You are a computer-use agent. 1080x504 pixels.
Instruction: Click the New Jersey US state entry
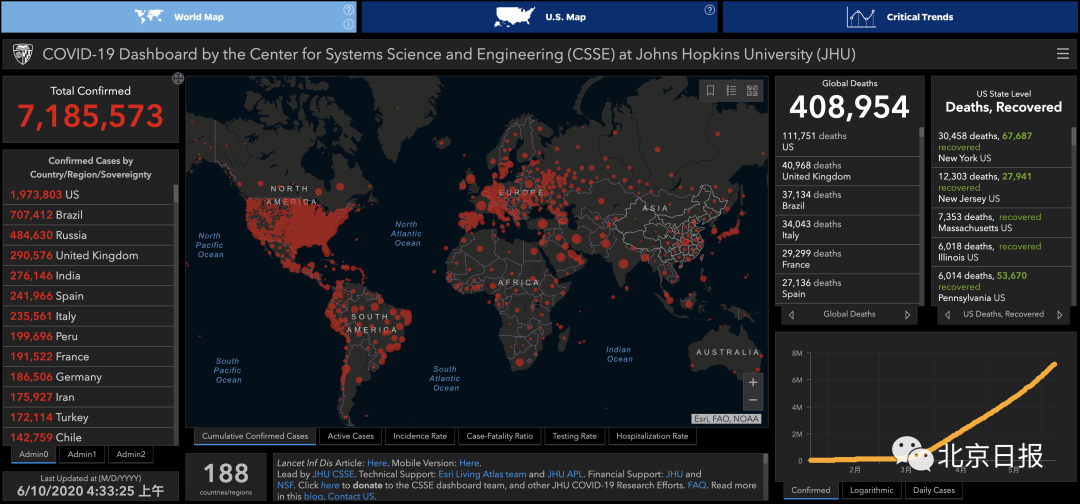[x=999, y=187]
